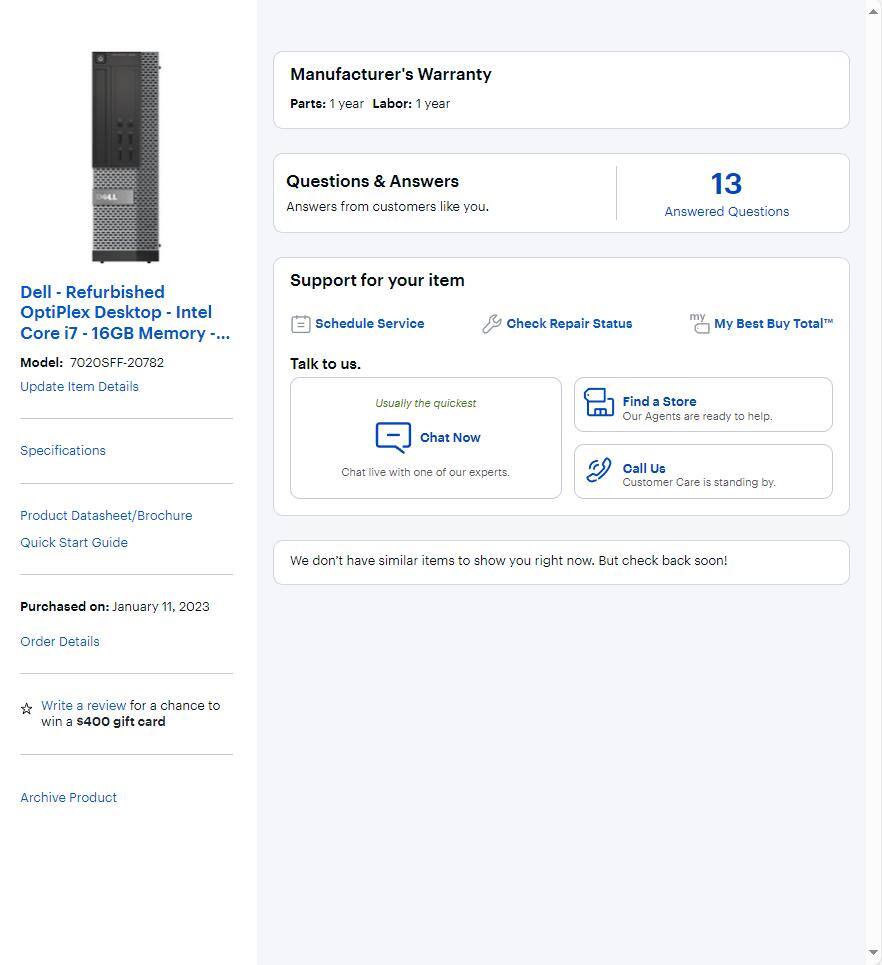The image size is (882, 965).
Task: Open the Quick Start Guide
Action: (x=73, y=542)
